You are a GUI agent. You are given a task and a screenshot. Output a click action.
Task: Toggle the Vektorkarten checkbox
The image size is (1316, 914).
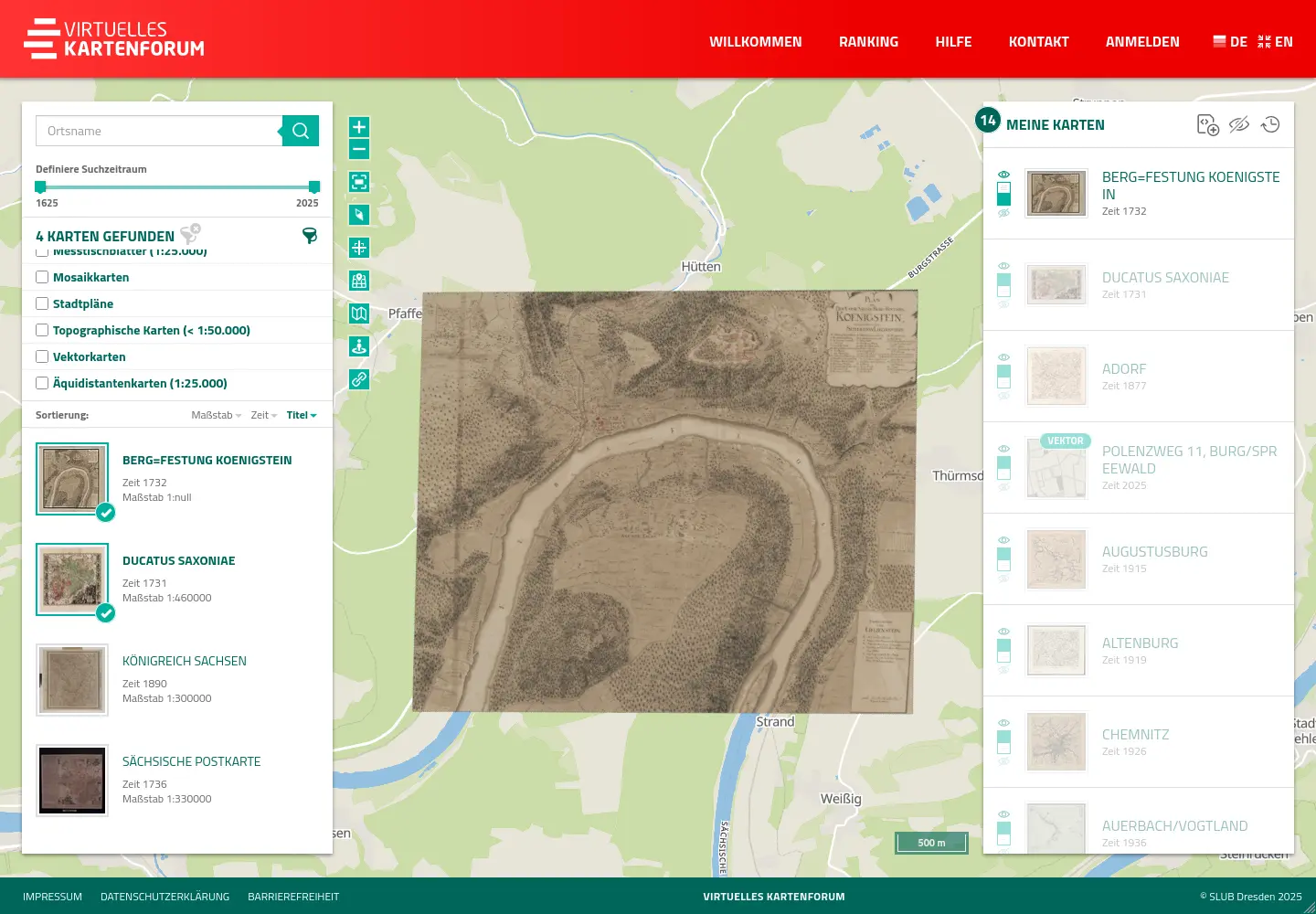pyautogui.click(x=42, y=356)
